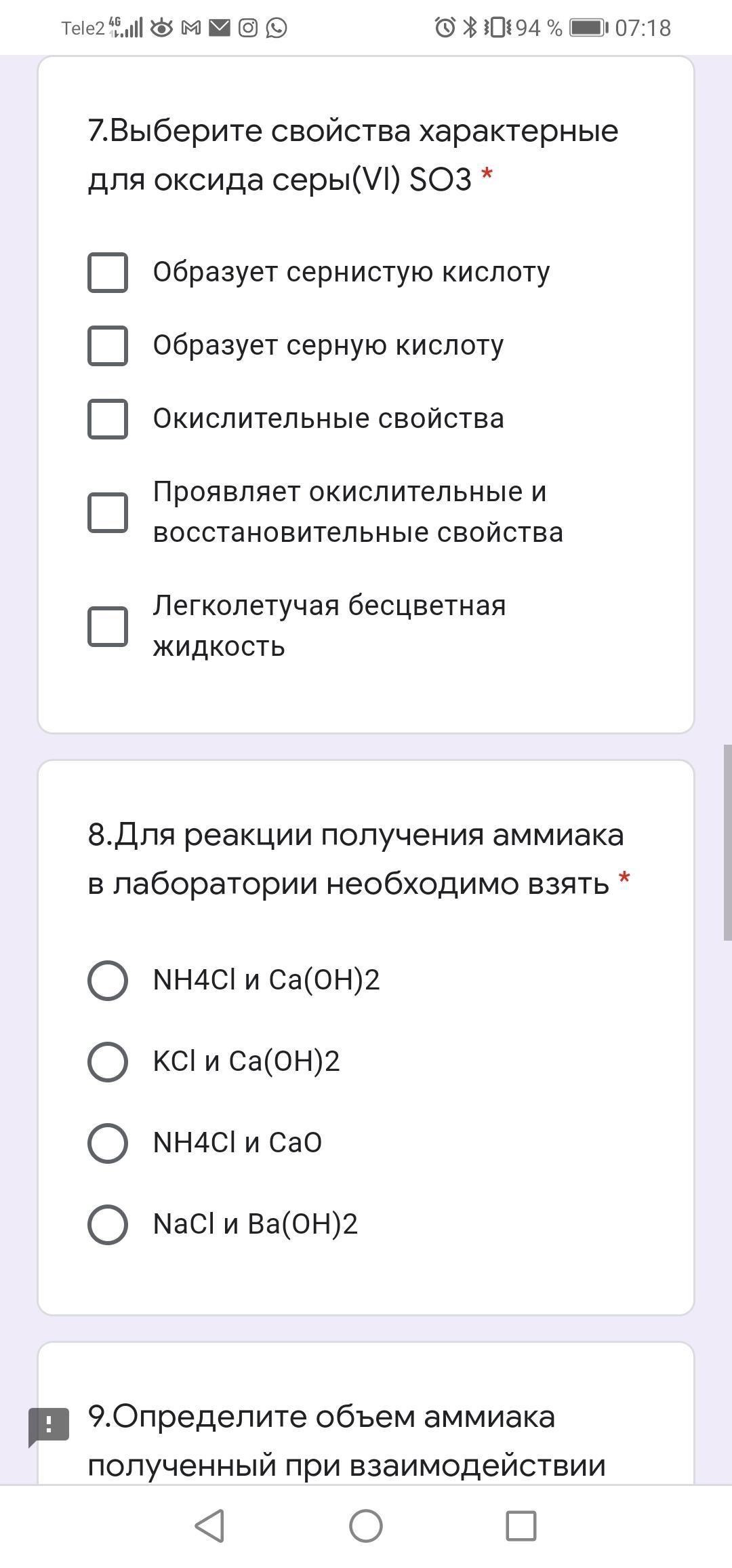Tap the alarm clock status icon
This screenshot has width=732, height=1568.
(445, 28)
